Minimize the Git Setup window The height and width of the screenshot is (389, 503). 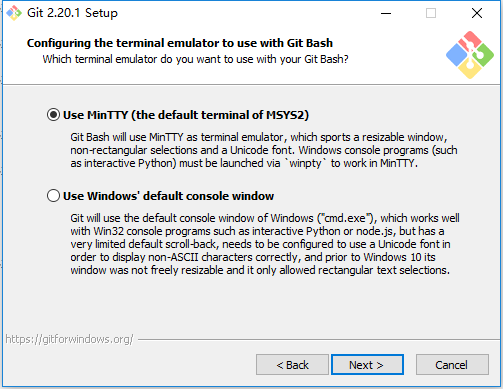point(386,13)
